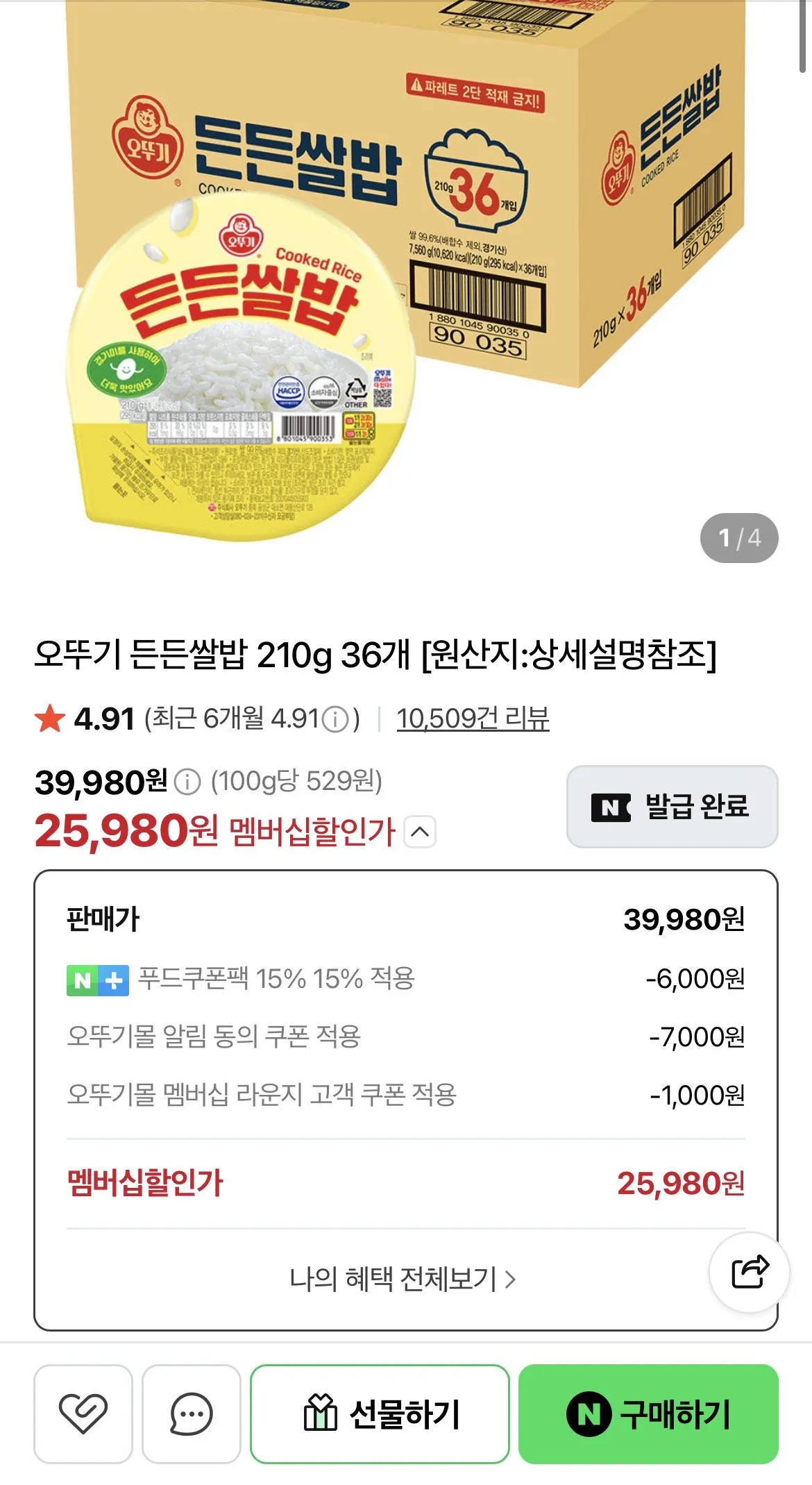Viewport: 812px width, 1485px height.
Task: Tap the 1/4 image page indicator
Action: pyautogui.click(x=739, y=538)
